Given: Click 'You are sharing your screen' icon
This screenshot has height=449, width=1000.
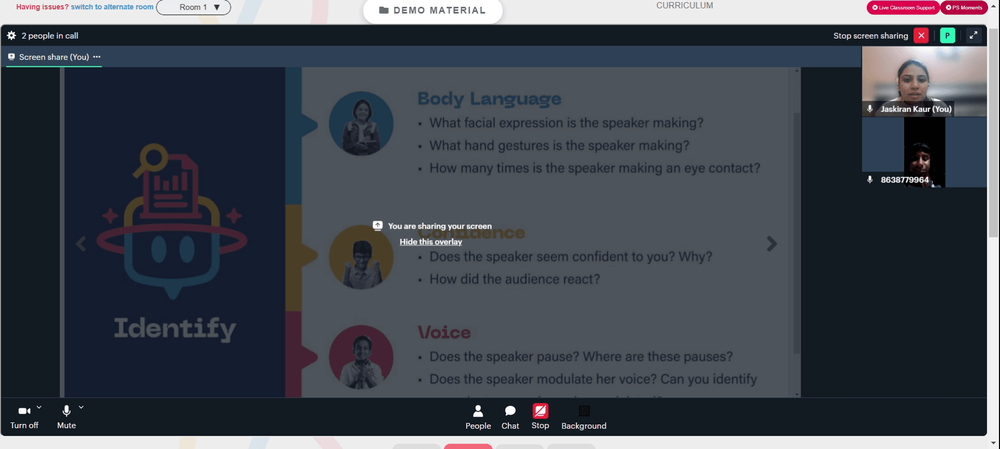Looking at the screenshot, I should pyautogui.click(x=378, y=226).
